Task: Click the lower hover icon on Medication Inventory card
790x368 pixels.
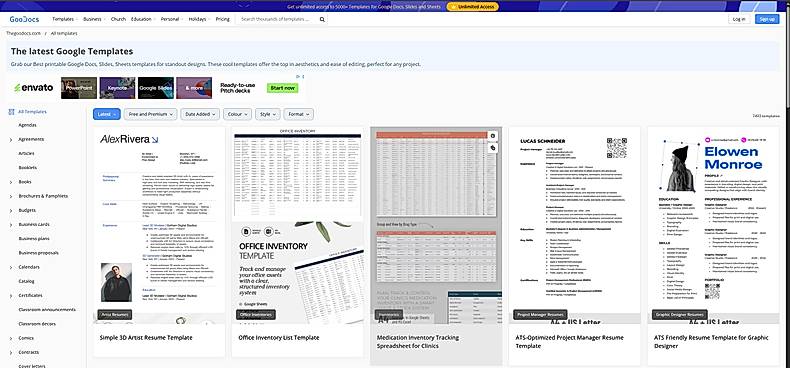Action: click(x=493, y=148)
